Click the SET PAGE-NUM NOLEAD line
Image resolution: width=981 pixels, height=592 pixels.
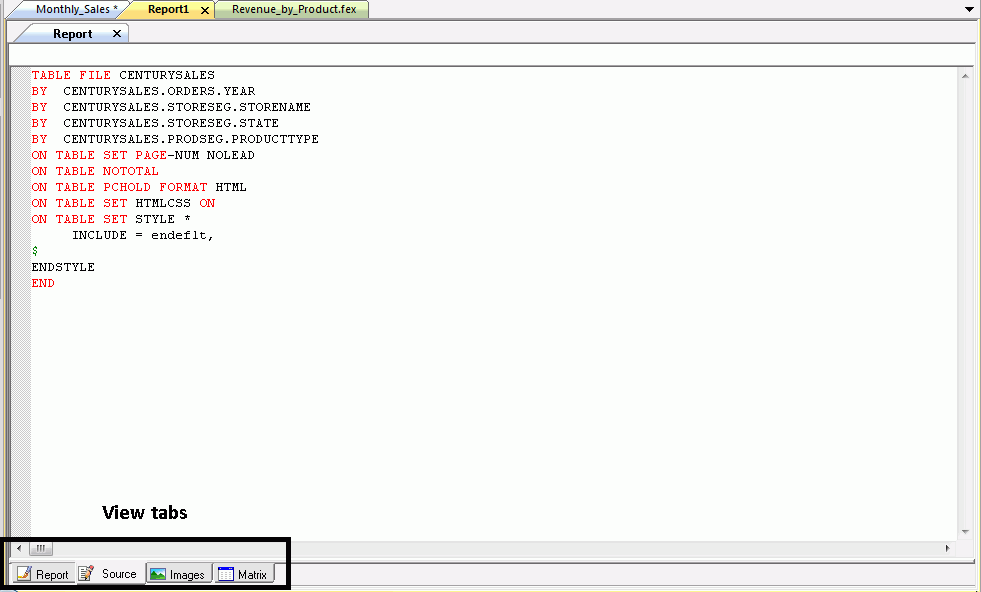point(143,155)
